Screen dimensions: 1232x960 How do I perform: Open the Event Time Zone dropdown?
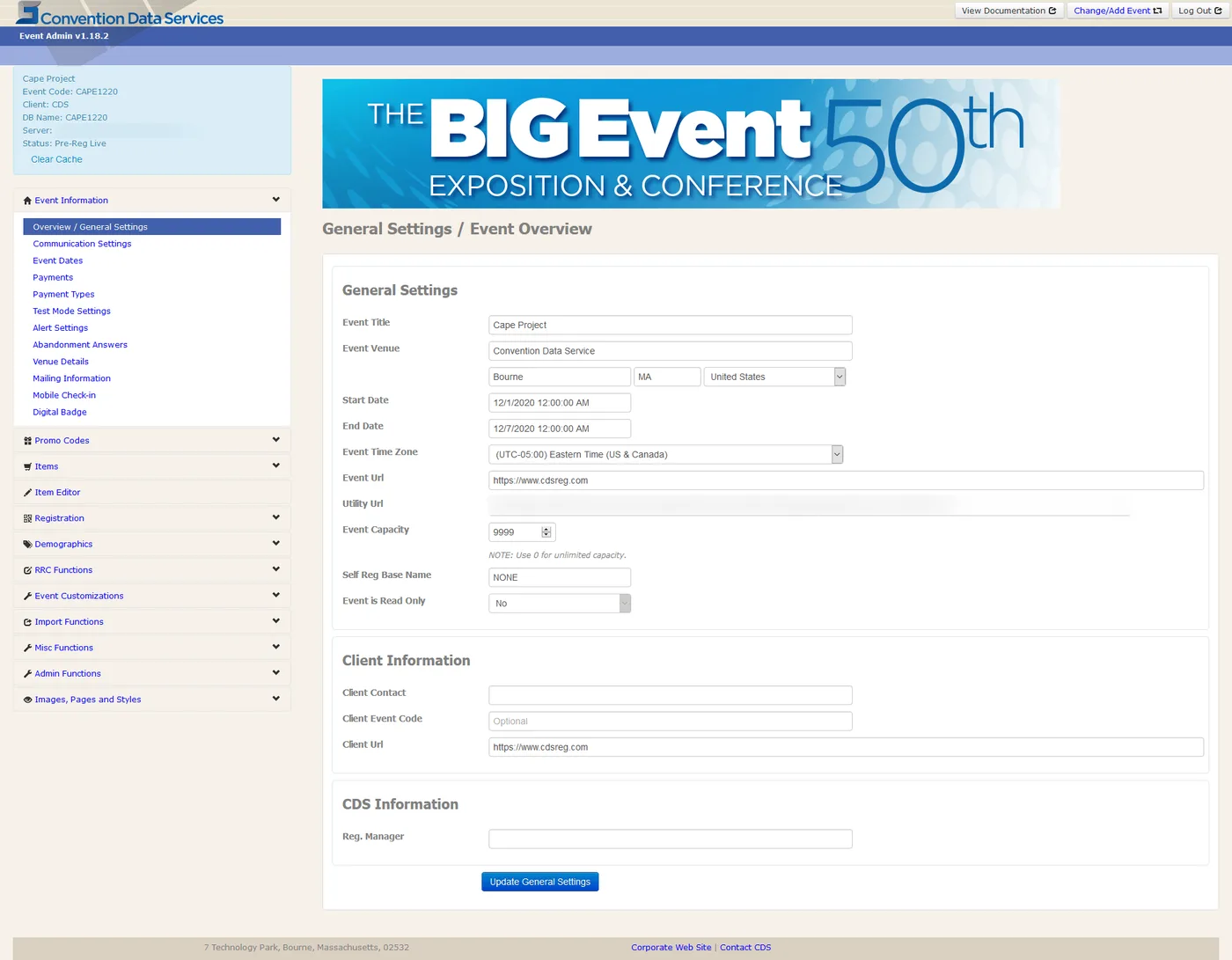point(666,455)
